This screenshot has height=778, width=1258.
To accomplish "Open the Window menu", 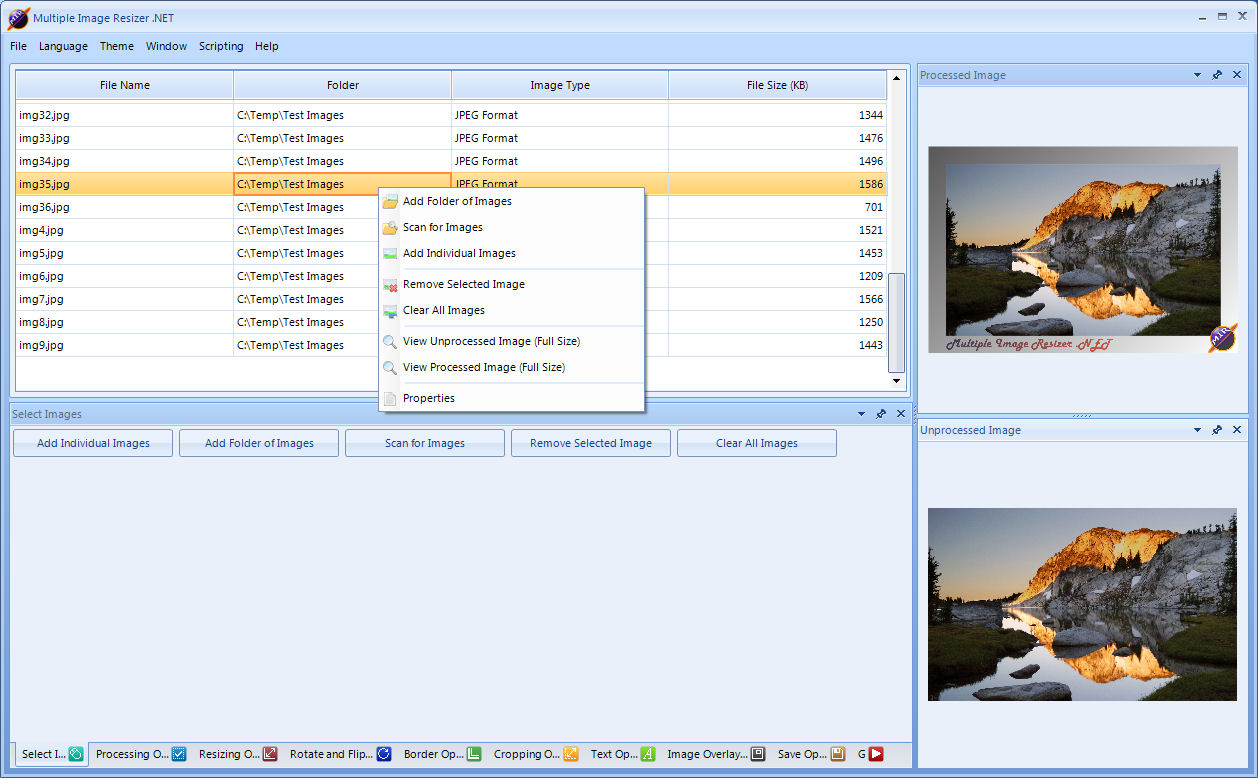I will [166, 46].
